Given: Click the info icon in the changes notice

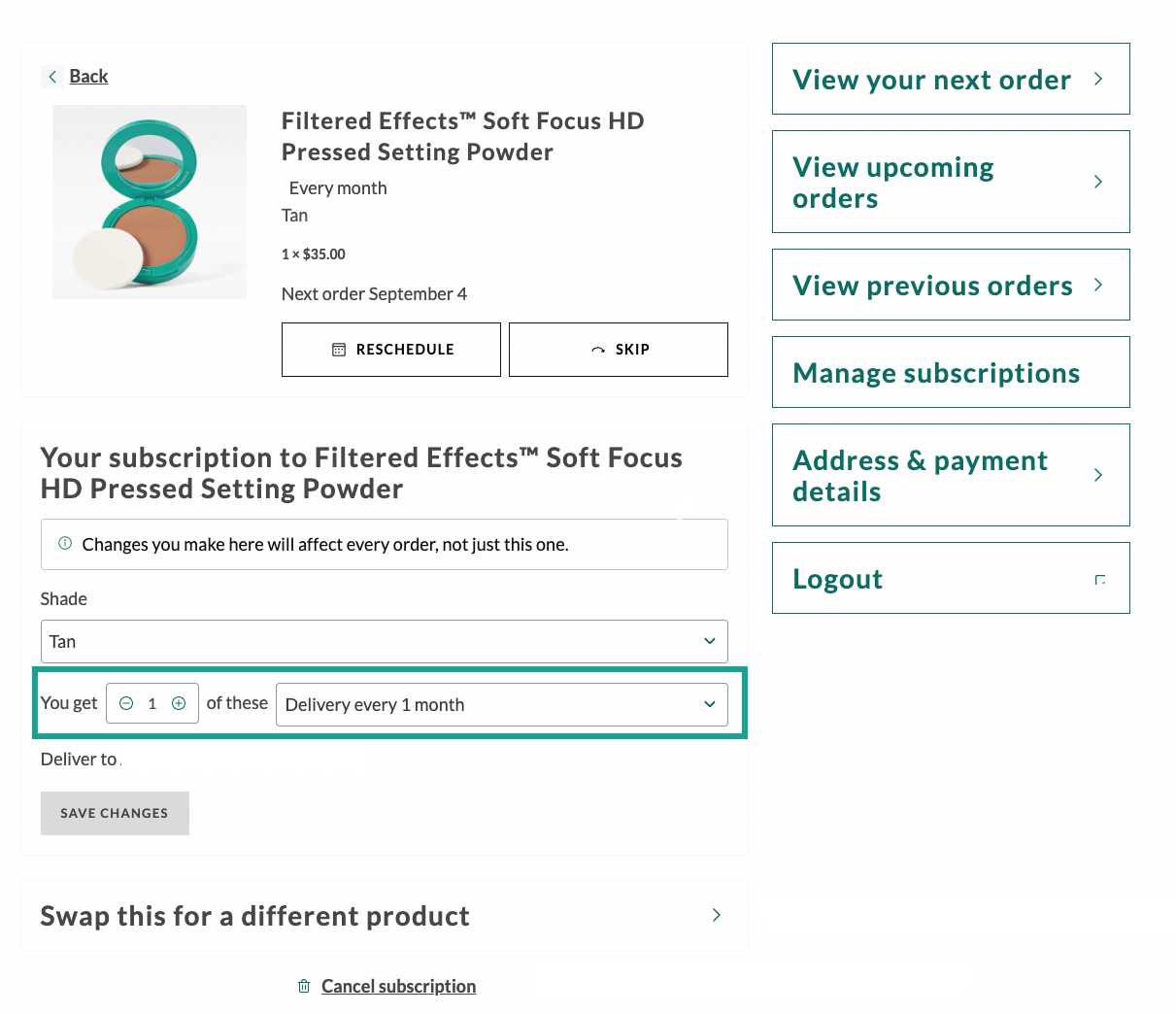Looking at the screenshot, I should [65, 544].
